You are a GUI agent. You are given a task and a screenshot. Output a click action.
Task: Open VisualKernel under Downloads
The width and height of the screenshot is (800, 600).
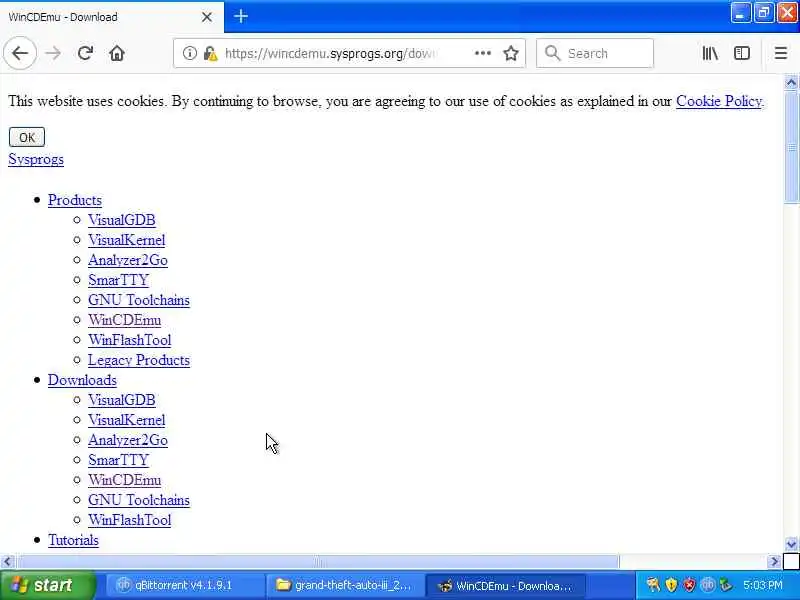(127, 420)
